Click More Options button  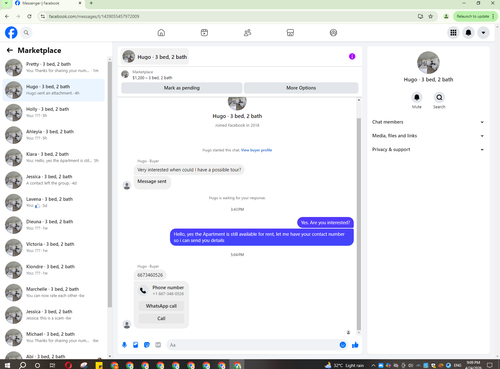tap(301, 88)
